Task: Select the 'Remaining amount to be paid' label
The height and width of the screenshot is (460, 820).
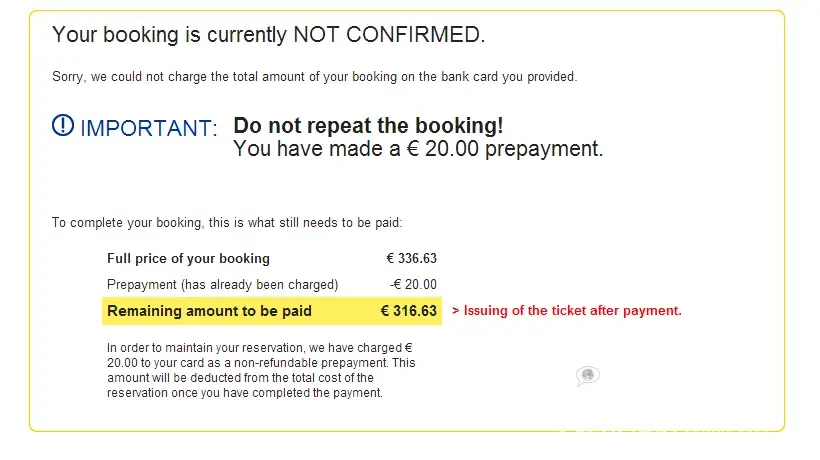Action: pos(209,311)
